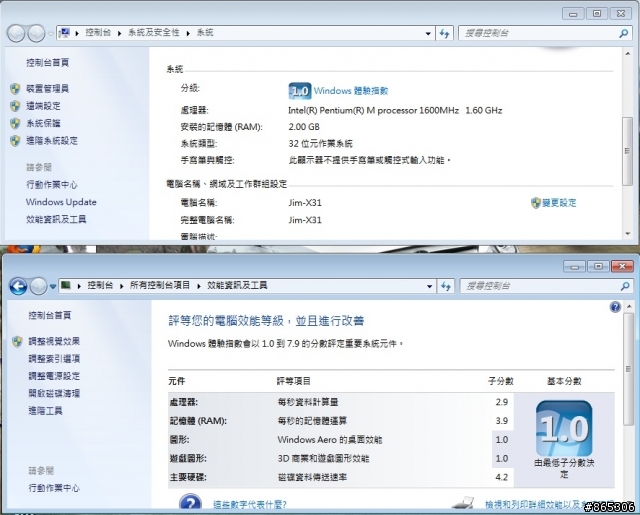Click shield icon beside 系統保護
The height and width of the screenshot is (515, 640).
pos(15,123)
